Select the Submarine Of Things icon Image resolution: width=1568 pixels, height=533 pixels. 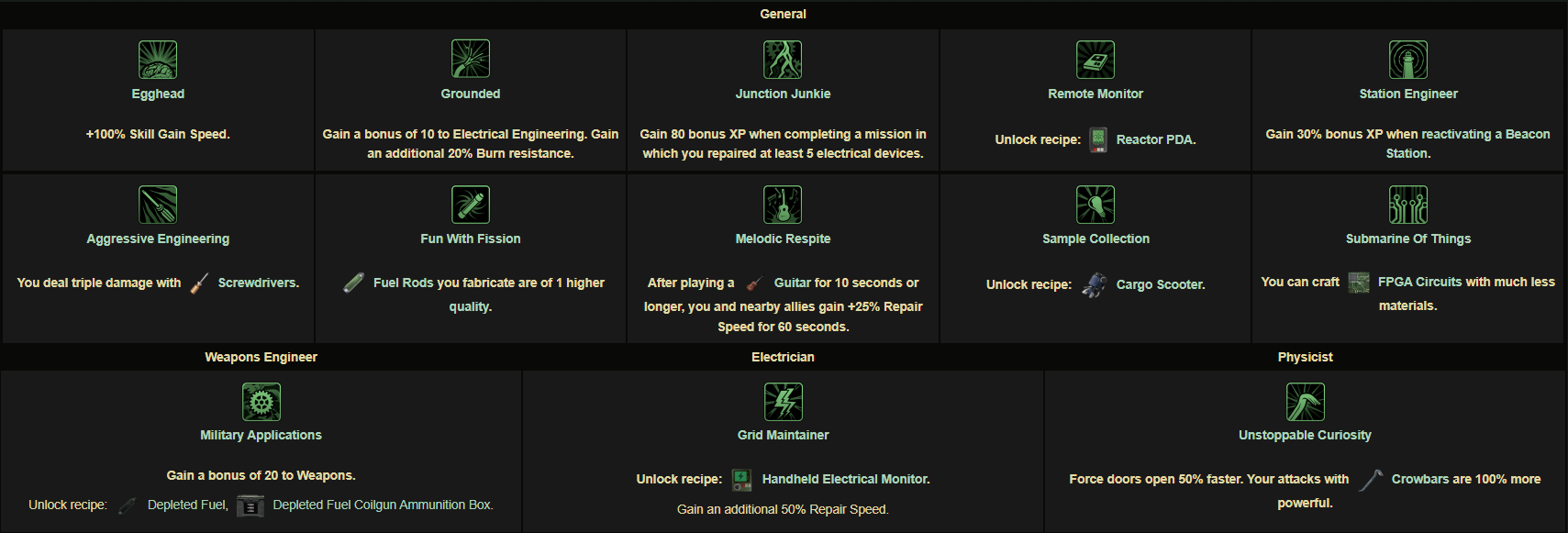click(x=1408, y=205)
